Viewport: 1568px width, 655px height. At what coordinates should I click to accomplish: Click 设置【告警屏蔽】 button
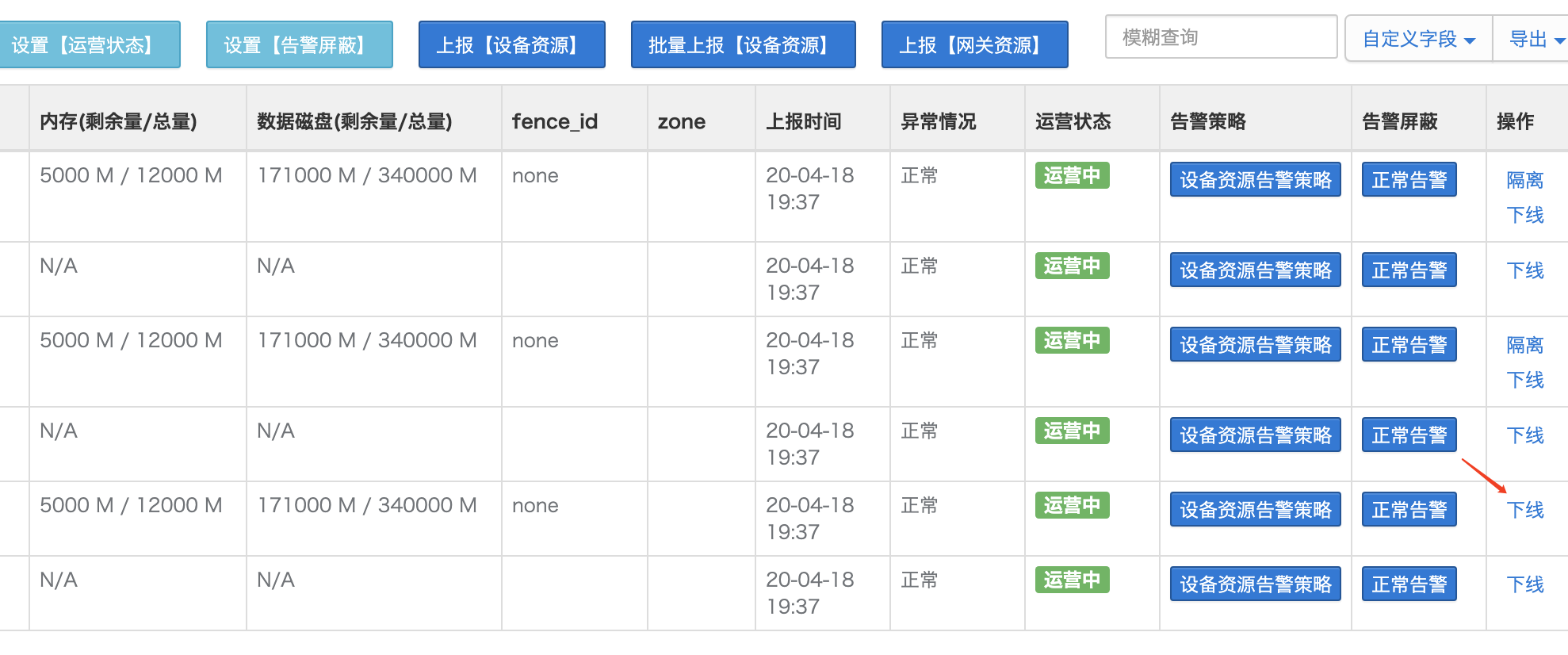298,45
